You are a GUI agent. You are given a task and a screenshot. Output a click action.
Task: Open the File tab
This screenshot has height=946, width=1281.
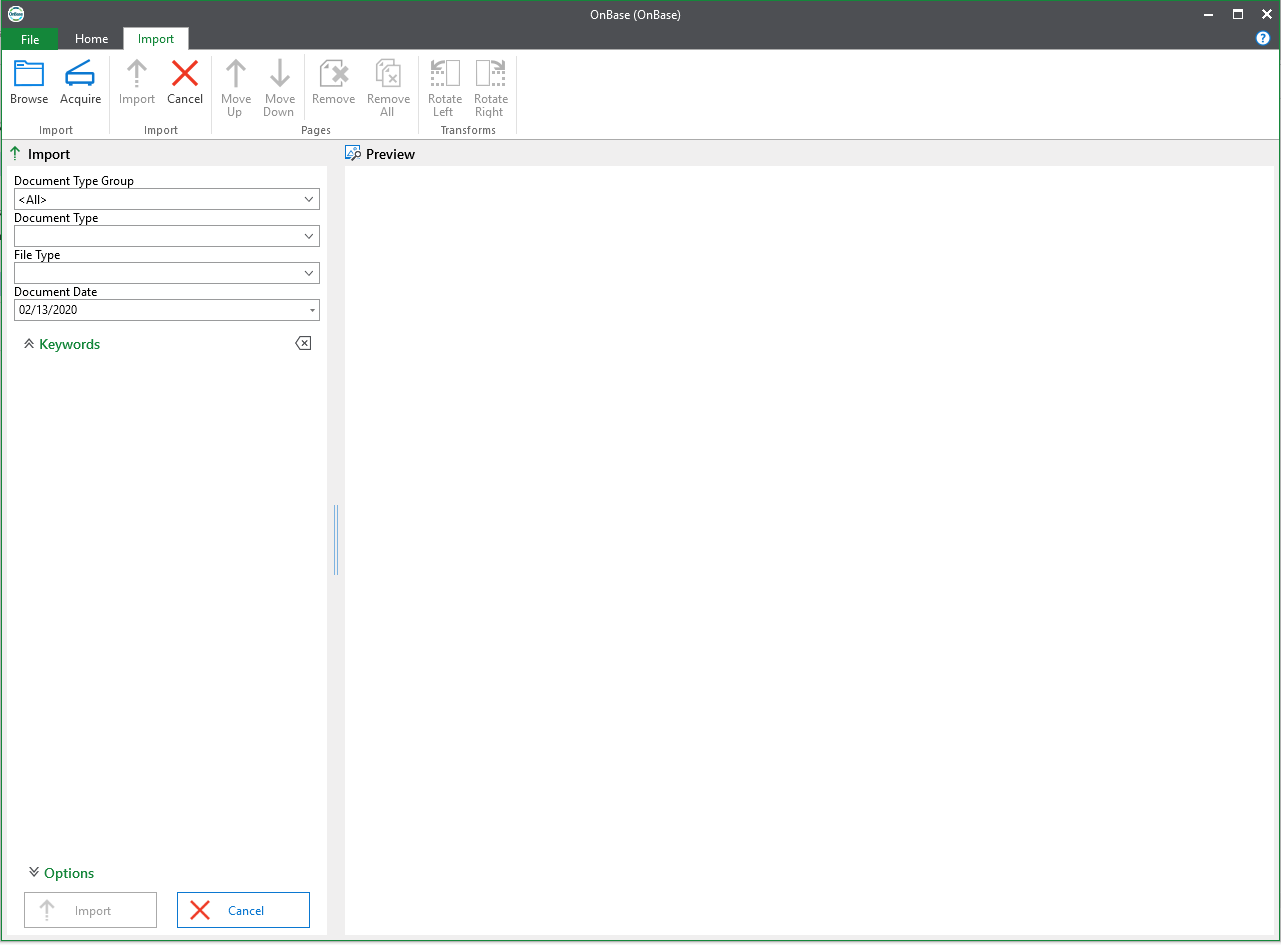click(x=30, y=39)
